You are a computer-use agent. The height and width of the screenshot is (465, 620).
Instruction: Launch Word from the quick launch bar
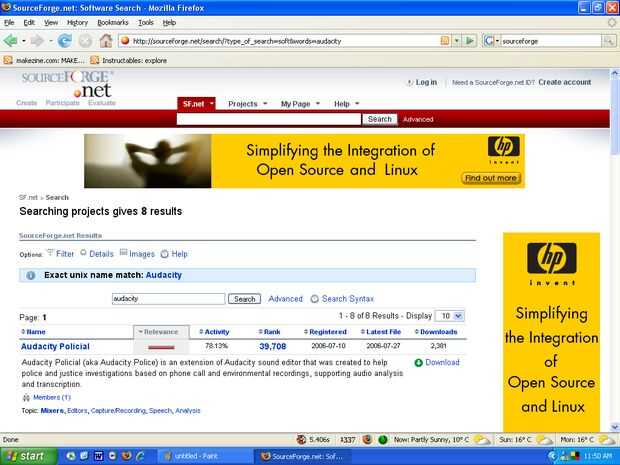click(98, 456)
